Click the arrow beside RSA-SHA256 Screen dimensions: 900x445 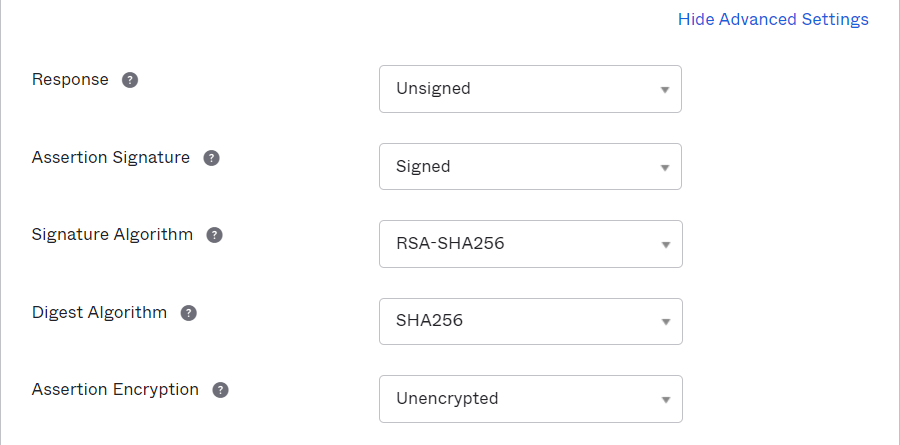666,245
